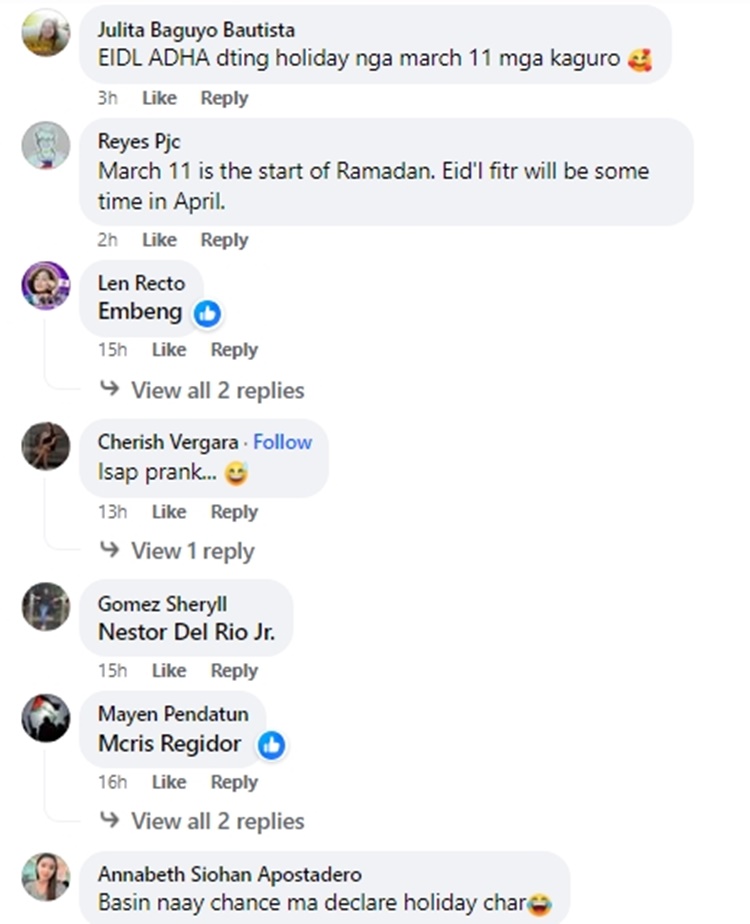Image resolution: width=750 pixels, height=924 pixels.
Task: Open Julita Baguyo Bautista's profile picture
Action: coord(46,32)
